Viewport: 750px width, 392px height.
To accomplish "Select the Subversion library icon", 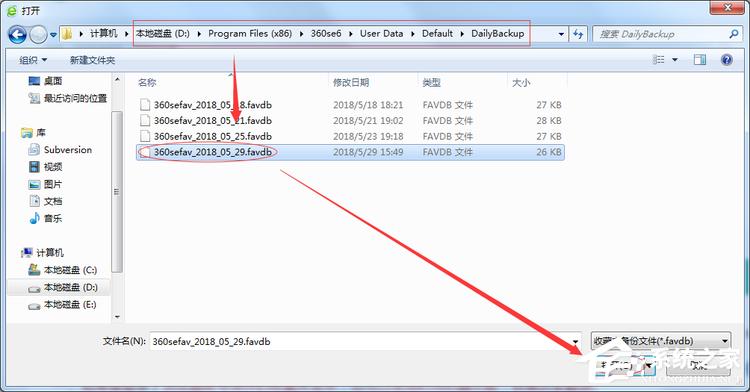I will (34, 150).
